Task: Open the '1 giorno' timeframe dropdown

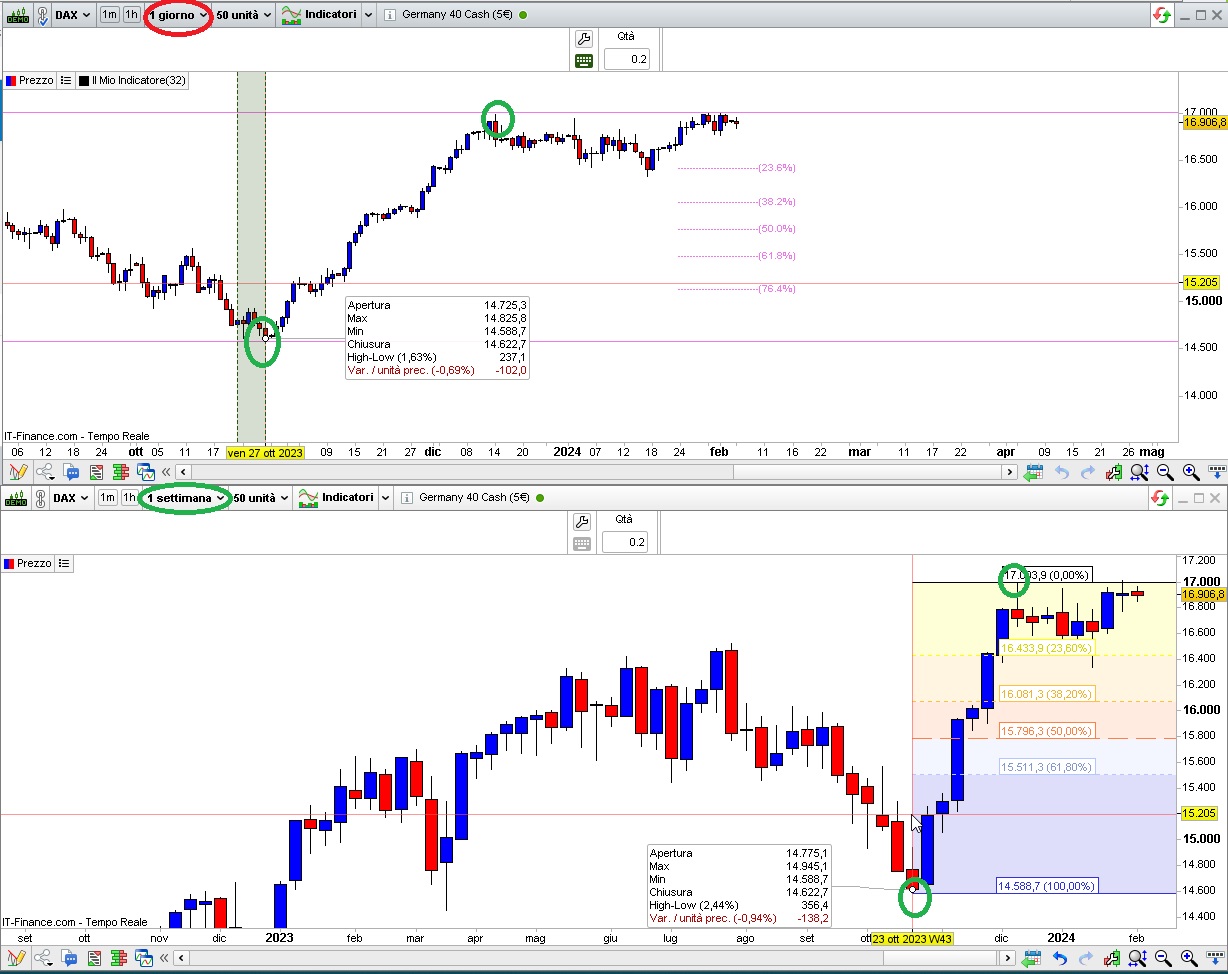Action: point(178,15)
